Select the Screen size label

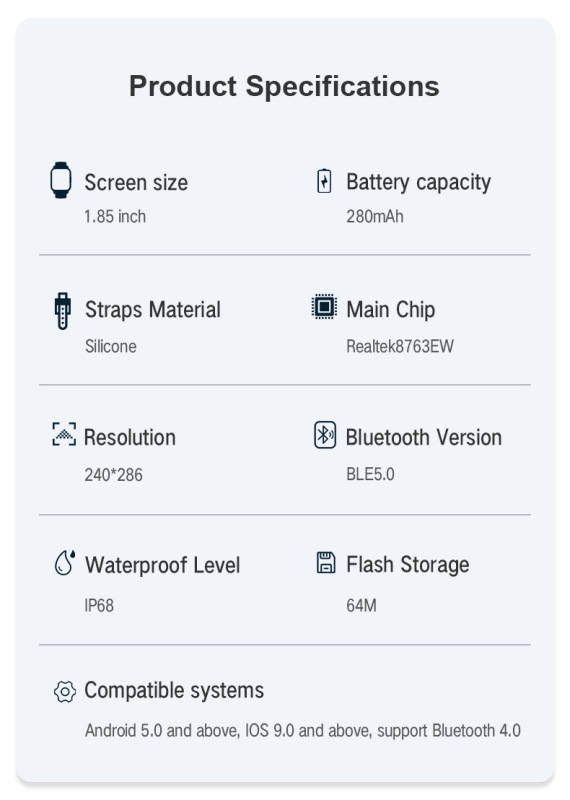click(136, 183)
